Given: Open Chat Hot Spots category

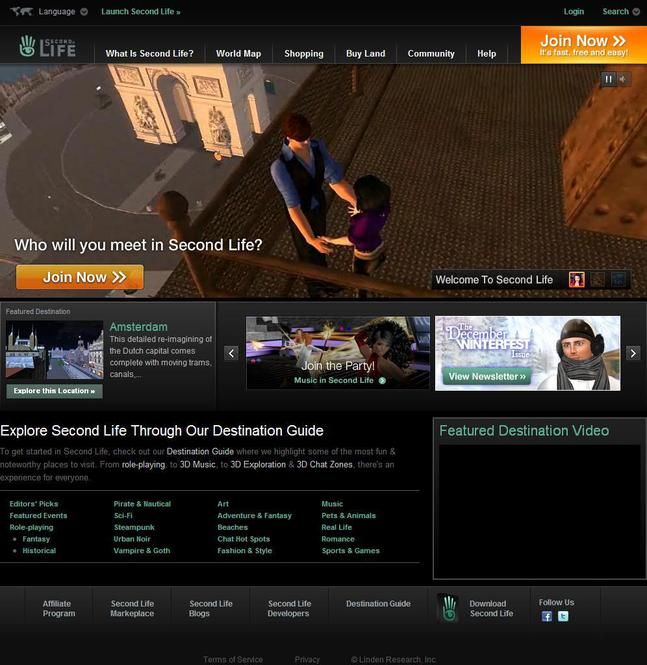Looking at the screenshot, I should pos(243,539).
